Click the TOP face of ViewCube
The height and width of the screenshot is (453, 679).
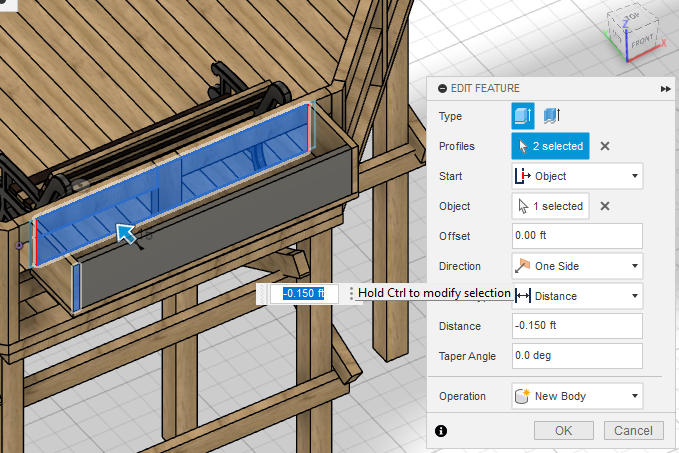coord(631,16)
